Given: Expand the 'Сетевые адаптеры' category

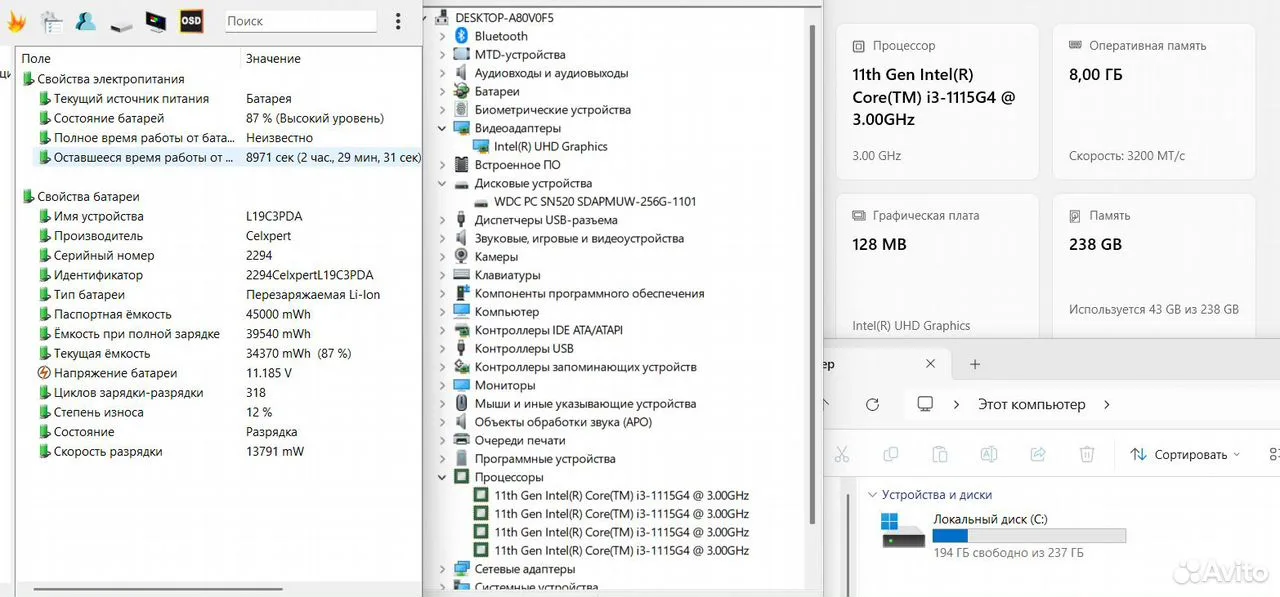Looking at the screenshot, I should (x=443, y=569).
